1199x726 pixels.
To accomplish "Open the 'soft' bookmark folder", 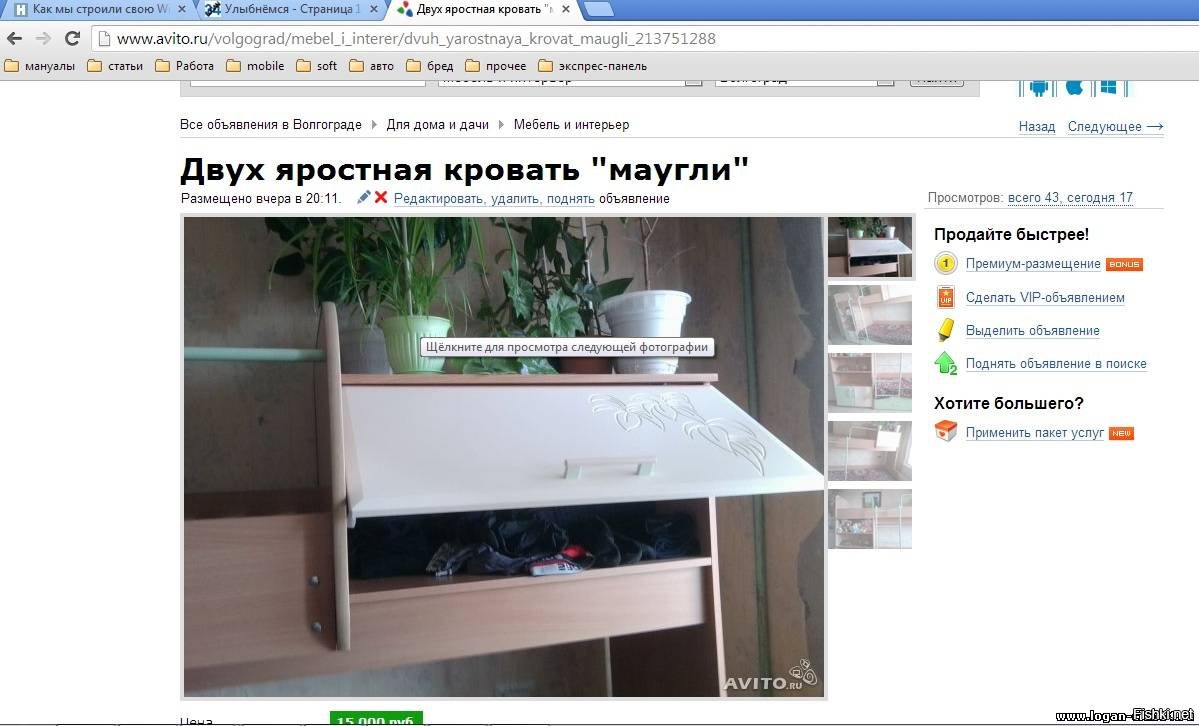I will (x=317, y=66).
